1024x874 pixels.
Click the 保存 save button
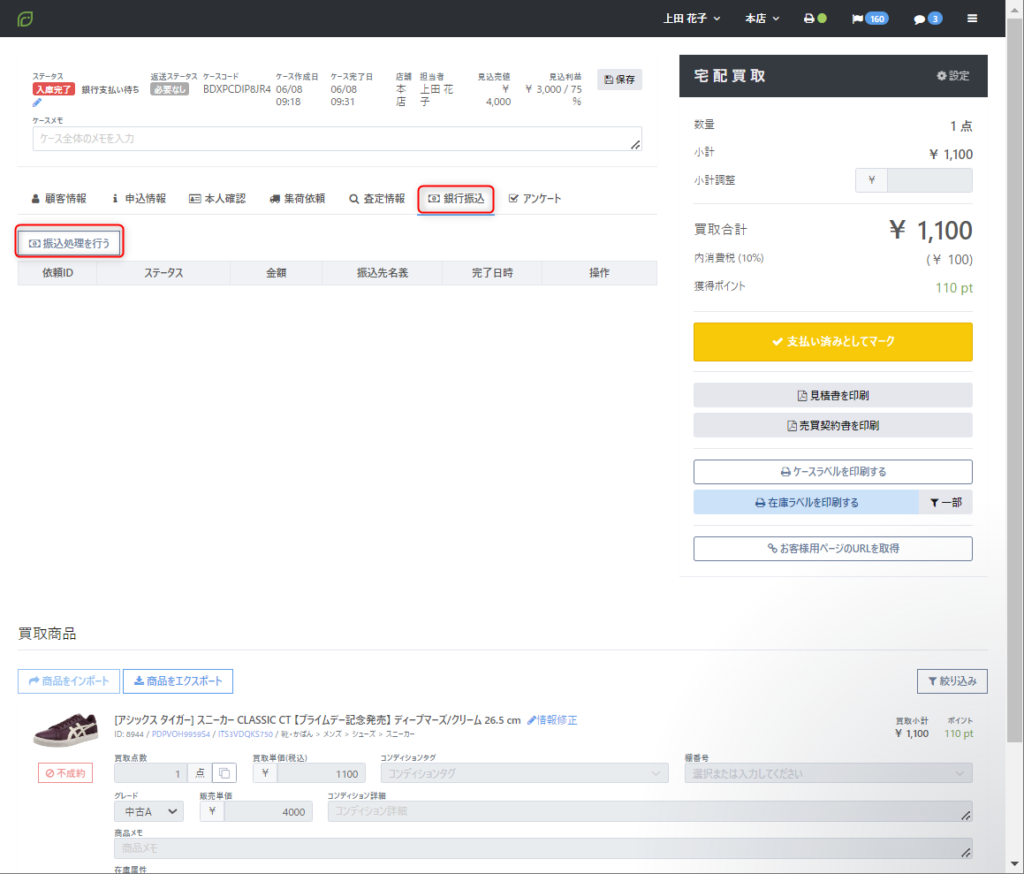click(x=619, y=80)
